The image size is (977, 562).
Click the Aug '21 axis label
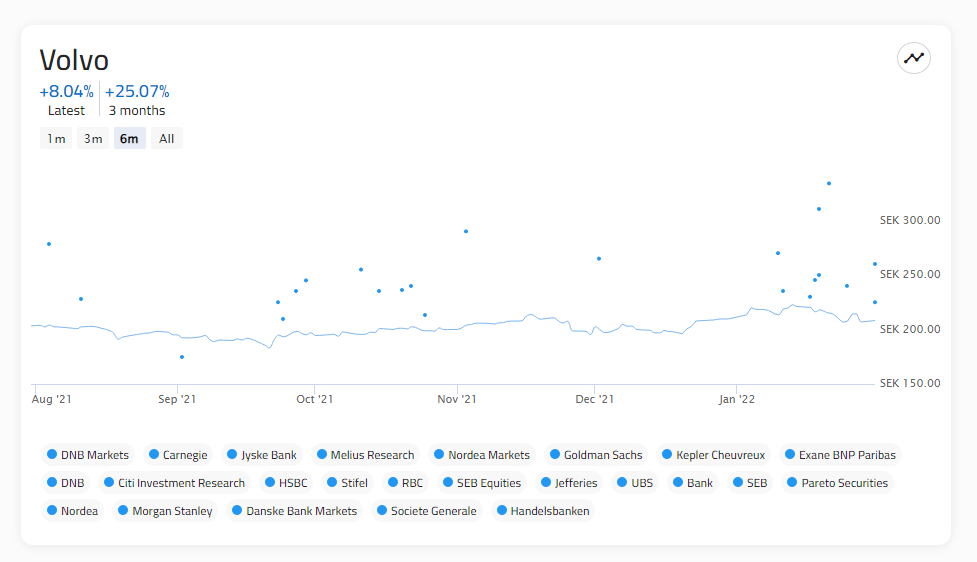click(x=51, y=399)
